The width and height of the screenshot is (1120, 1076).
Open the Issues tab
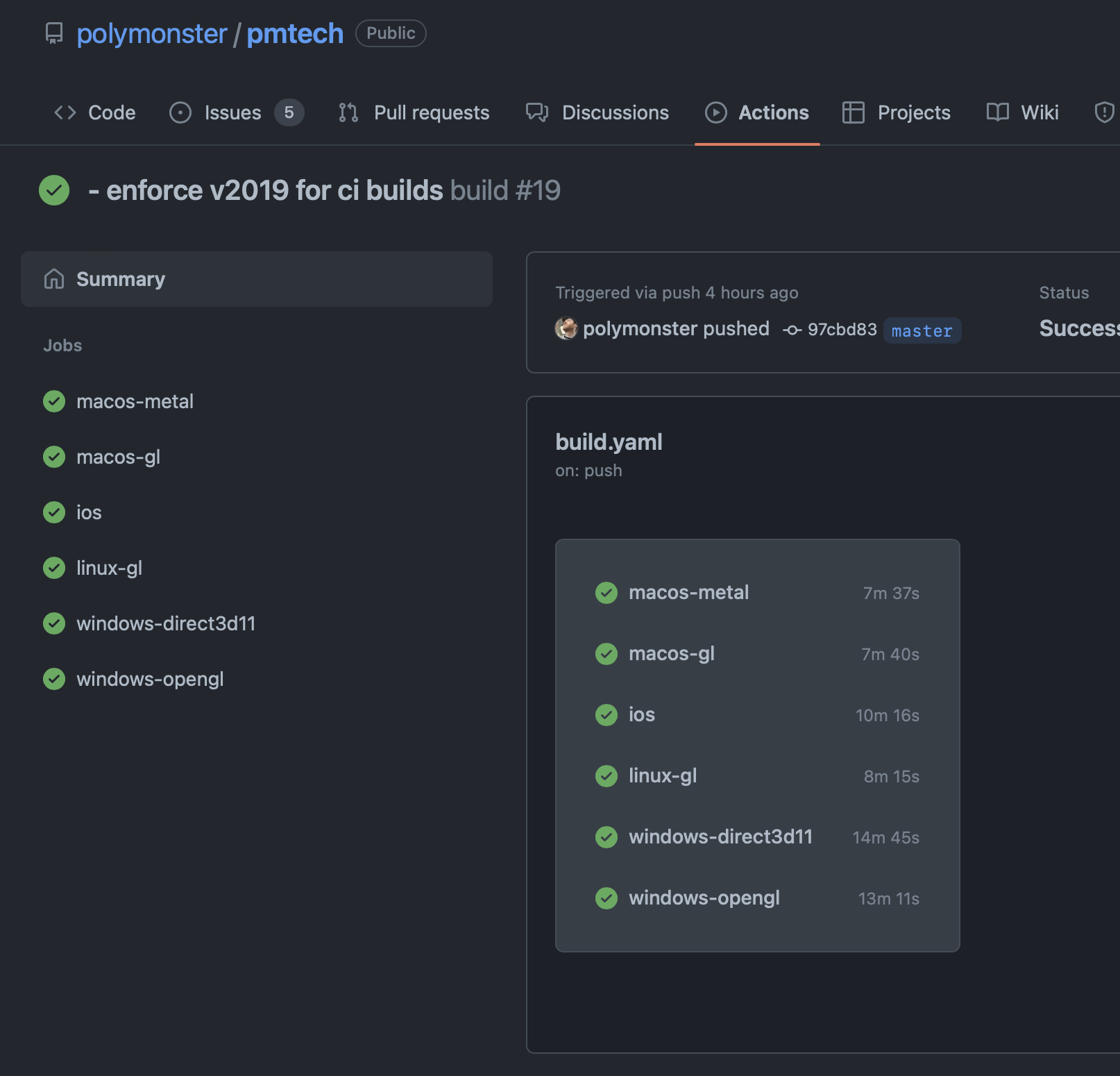pyautogui.click(x=236, y=112)
